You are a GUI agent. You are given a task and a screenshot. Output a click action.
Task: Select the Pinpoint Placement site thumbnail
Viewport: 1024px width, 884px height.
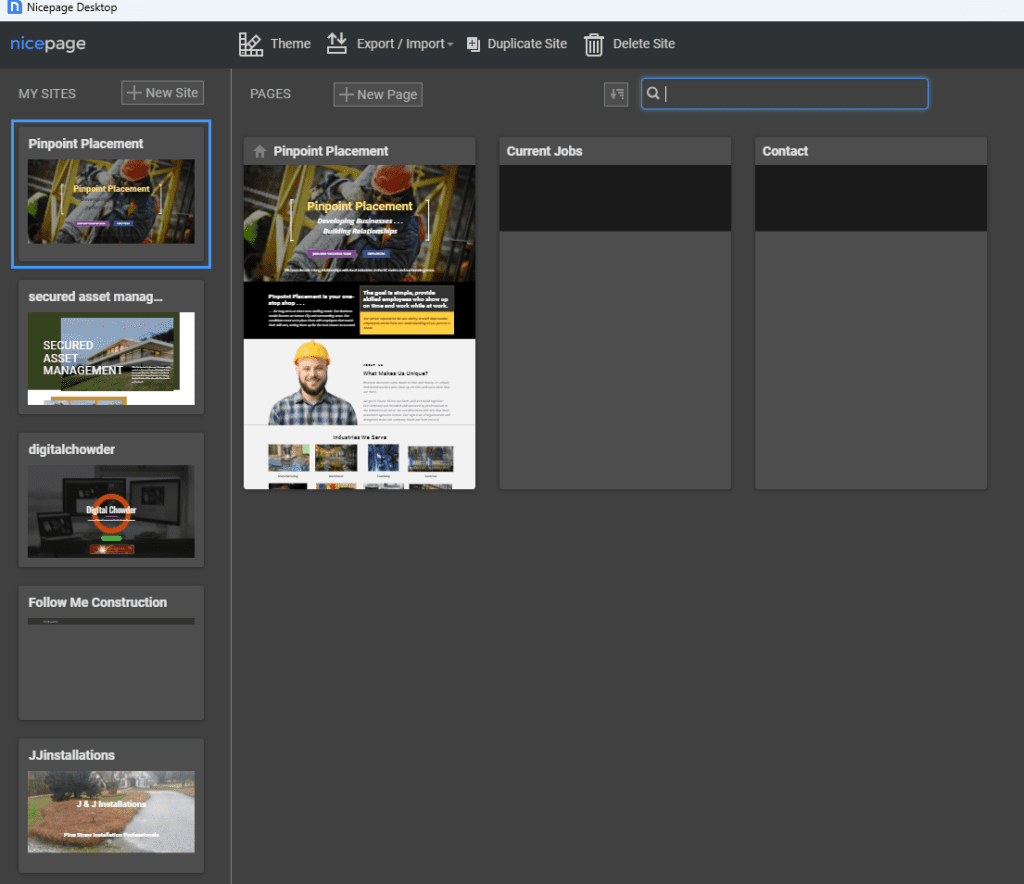(111, 201)
